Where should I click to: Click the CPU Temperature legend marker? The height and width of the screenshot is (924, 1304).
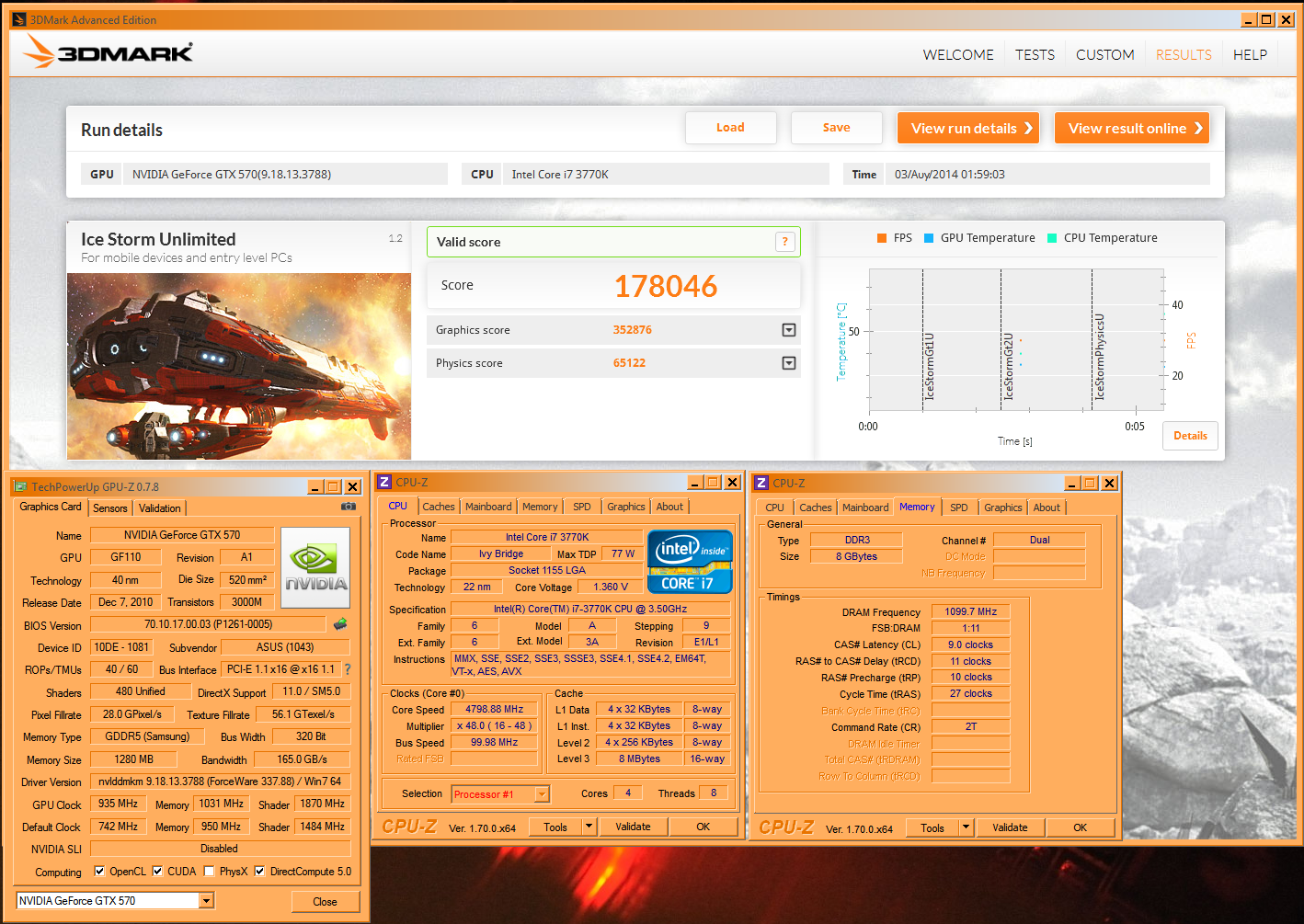(1052, 238)
